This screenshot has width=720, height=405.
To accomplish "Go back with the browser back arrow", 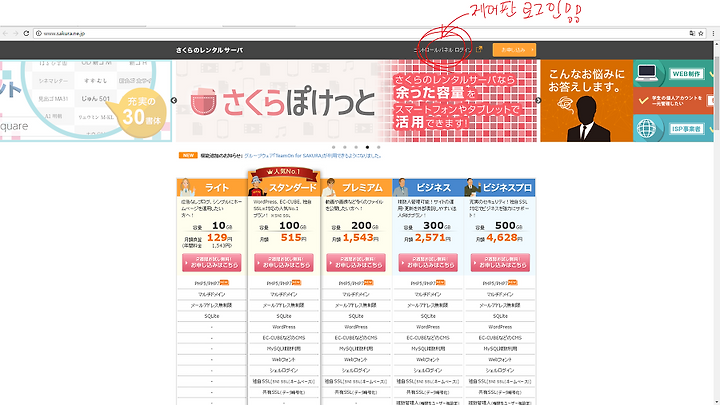I will (5, 34).
